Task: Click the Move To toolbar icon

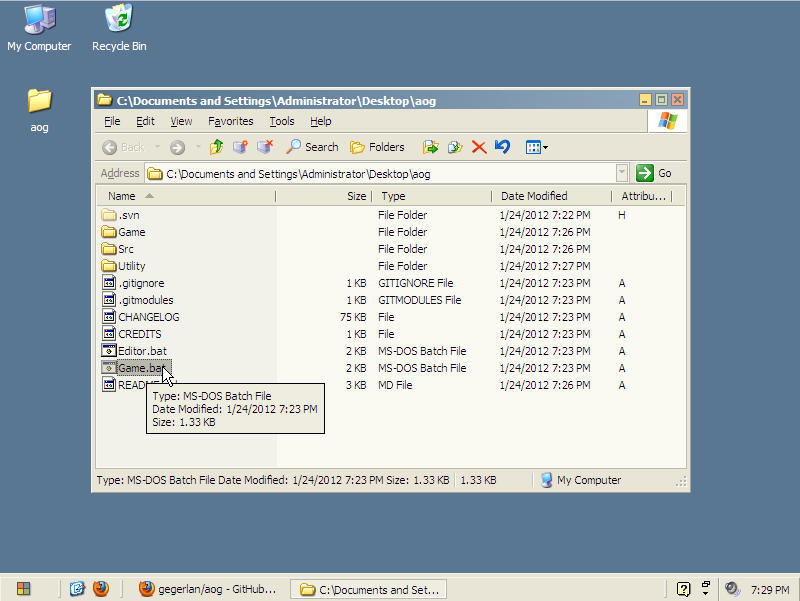Action: point(431,147)
